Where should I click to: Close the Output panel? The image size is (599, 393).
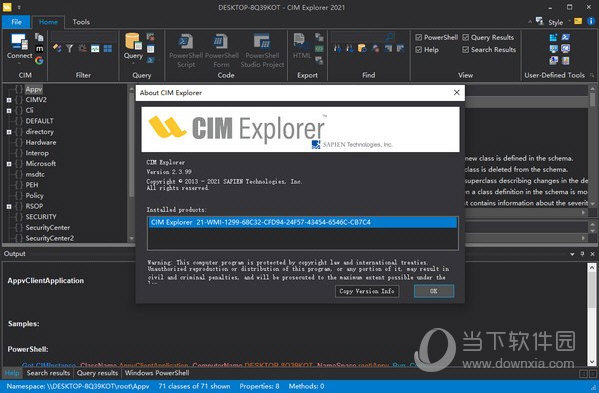pos(593,254)
